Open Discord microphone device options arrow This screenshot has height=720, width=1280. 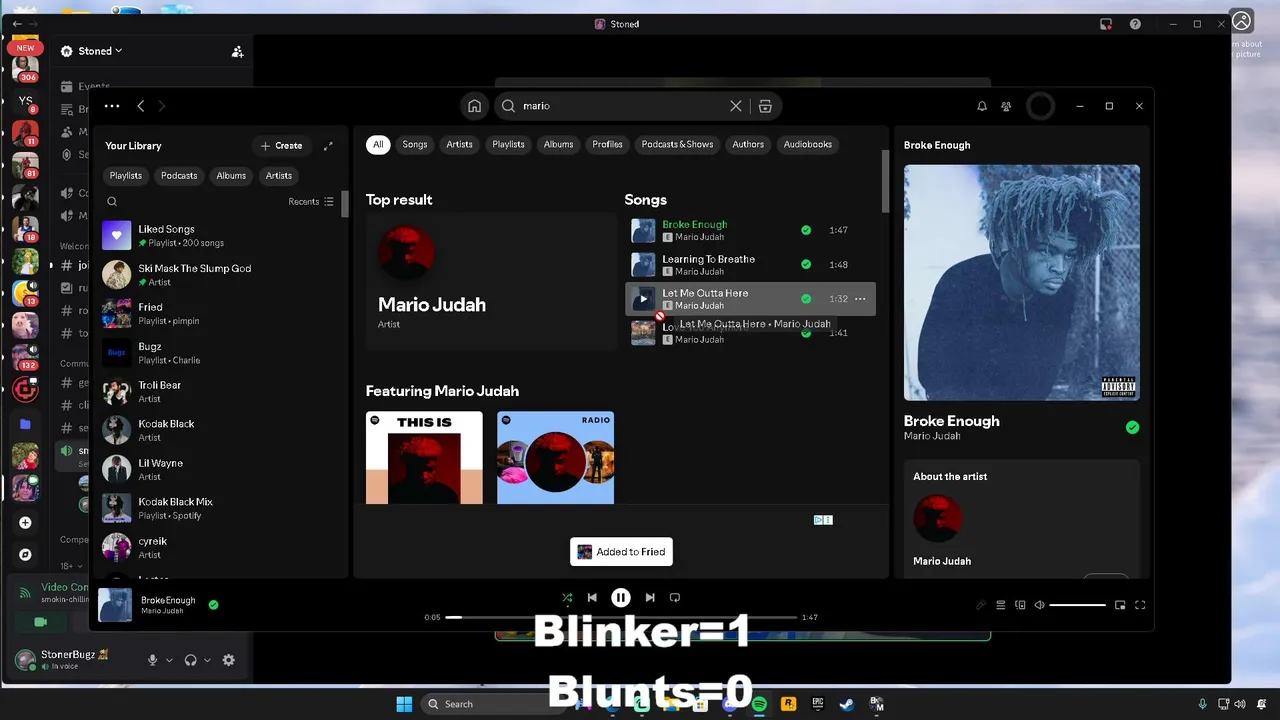169,660
